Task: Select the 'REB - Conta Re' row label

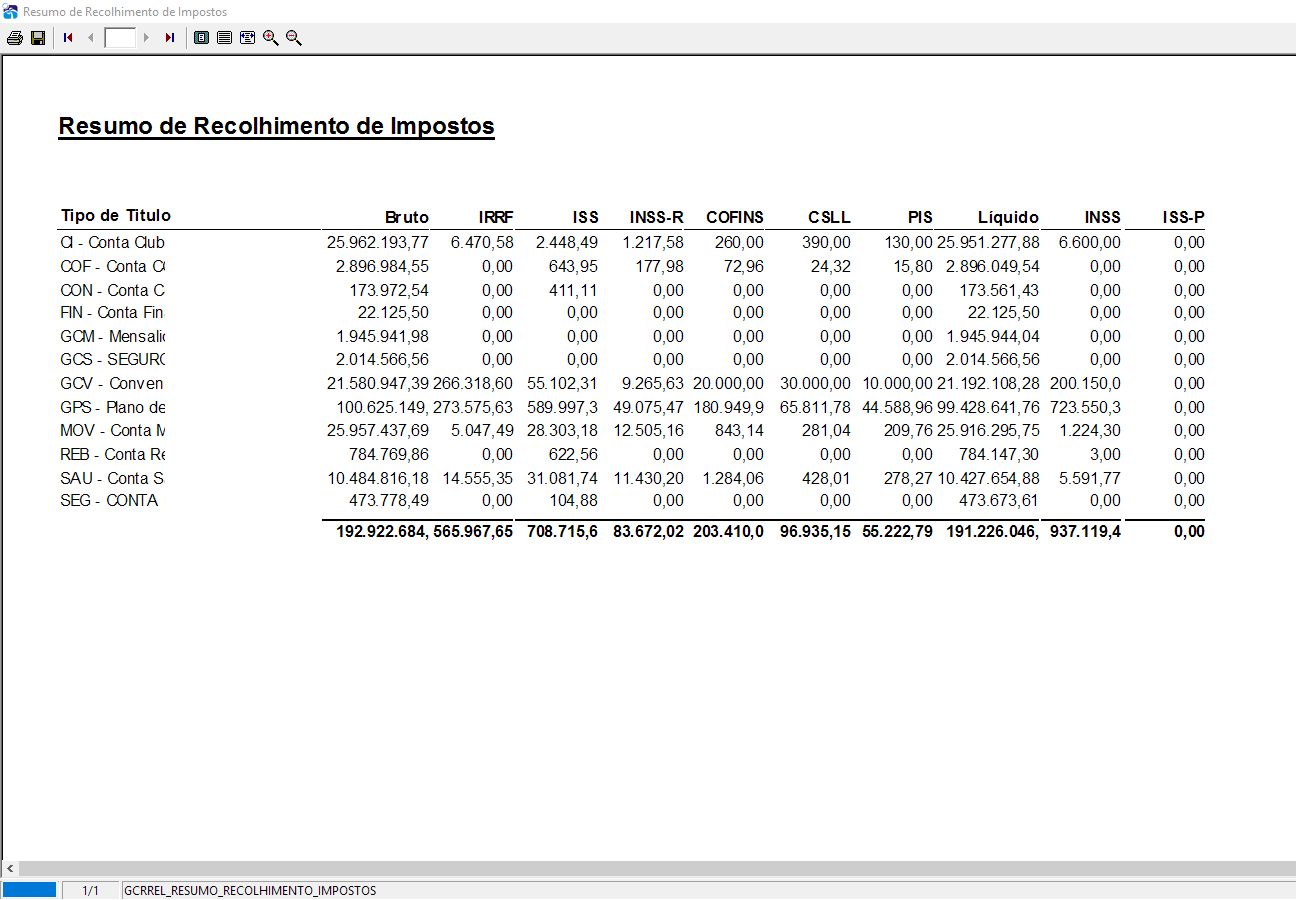Action: [112, 454]
